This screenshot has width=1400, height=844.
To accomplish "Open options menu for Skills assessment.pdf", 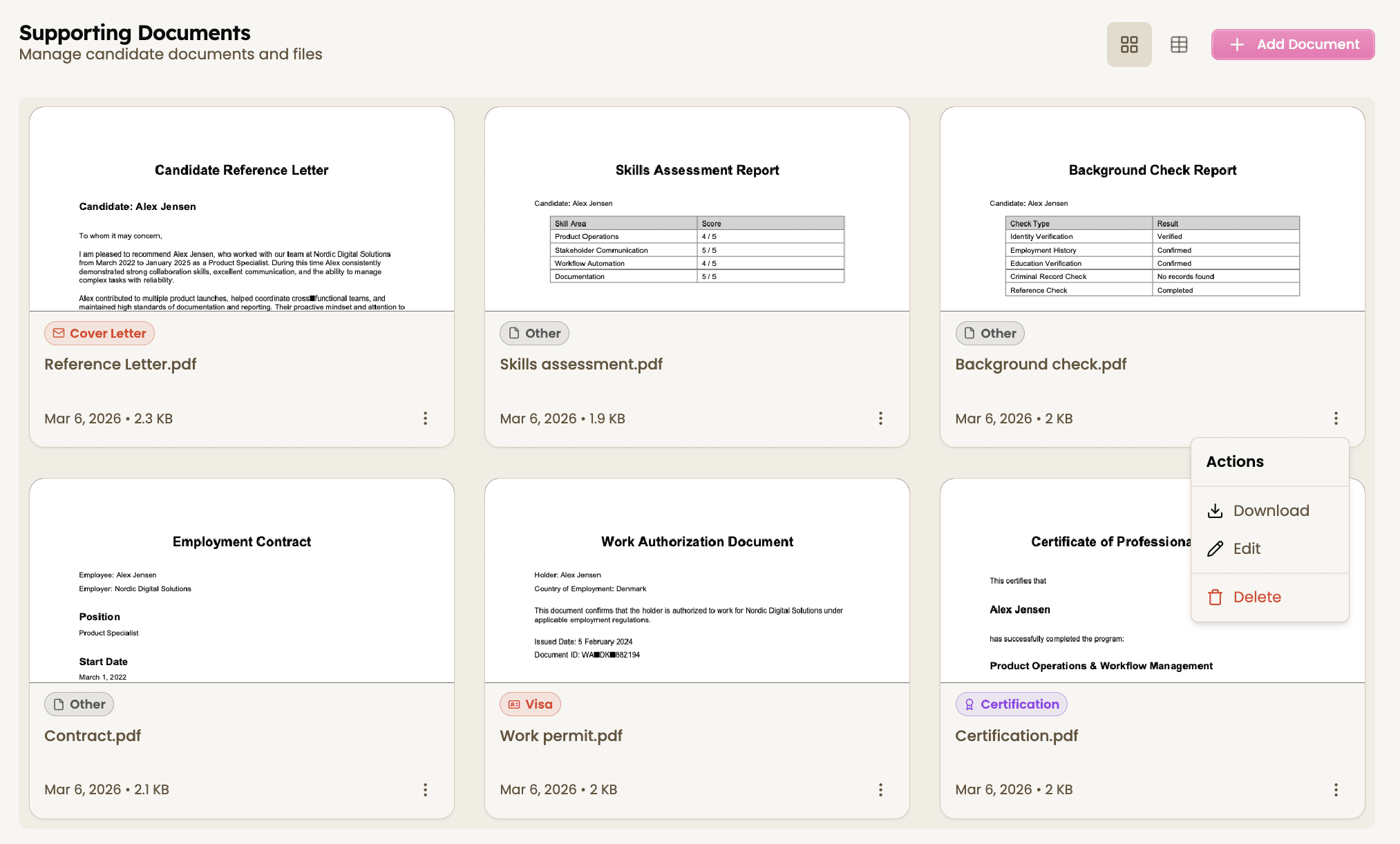I will click(x=880, y=419).
